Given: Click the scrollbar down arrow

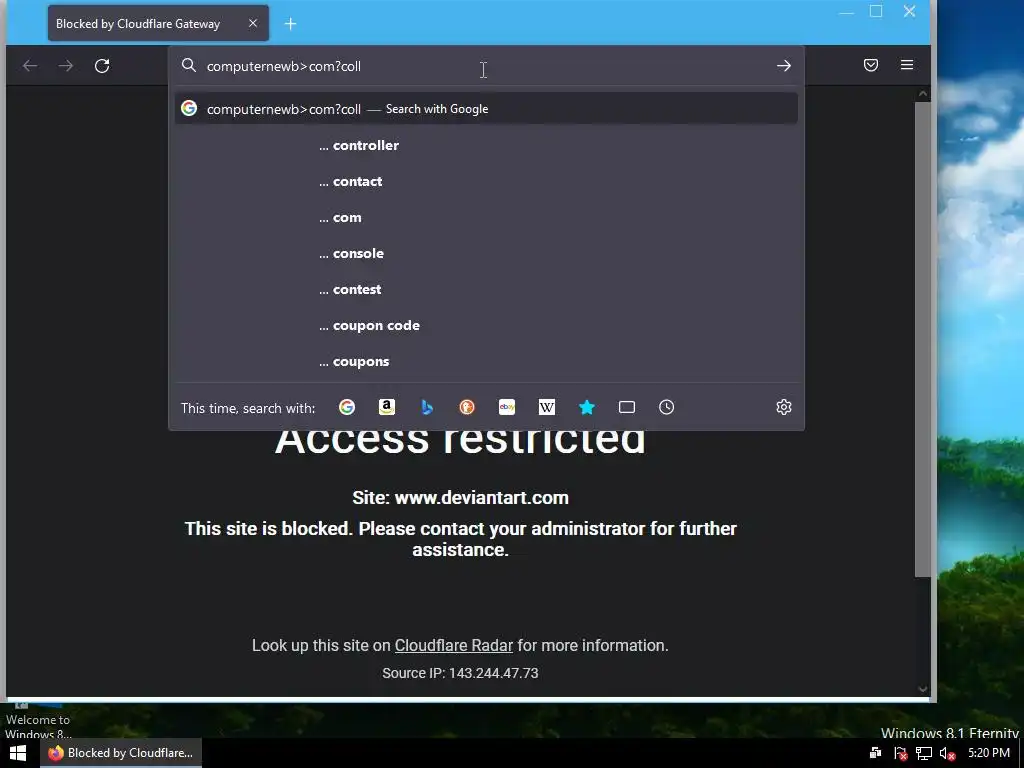Looking at the screenshot, I should (922, 688).
